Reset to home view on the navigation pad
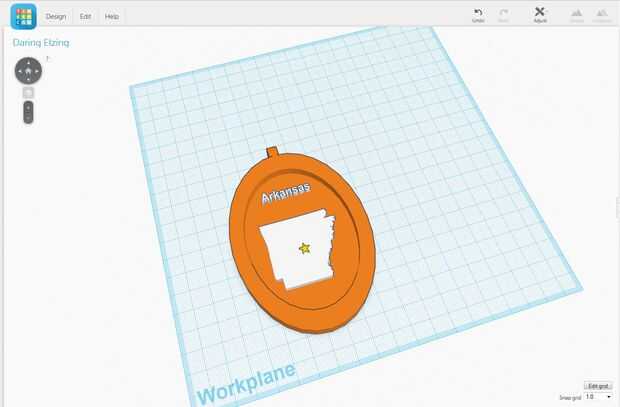Viewport: 620px width, 407px height. pos(28,71)
